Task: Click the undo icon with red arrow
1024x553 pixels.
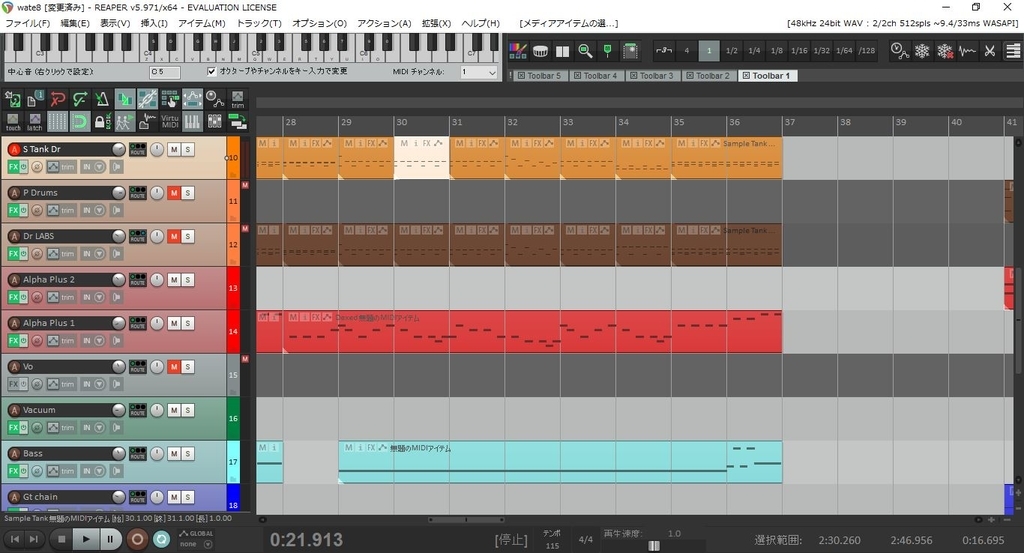Action: pos(57,99)
